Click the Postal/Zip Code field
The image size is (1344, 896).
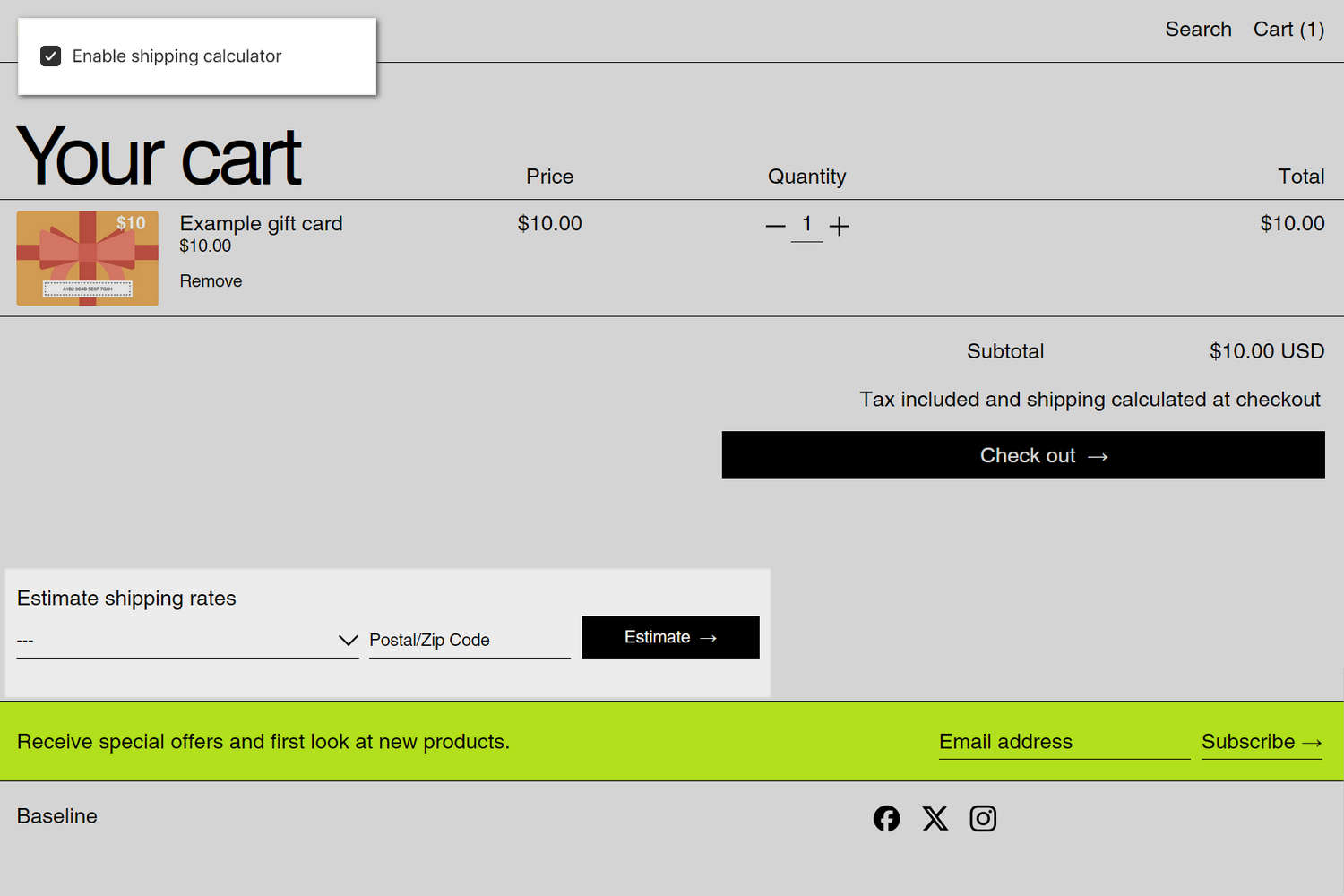tap(470, 639)
